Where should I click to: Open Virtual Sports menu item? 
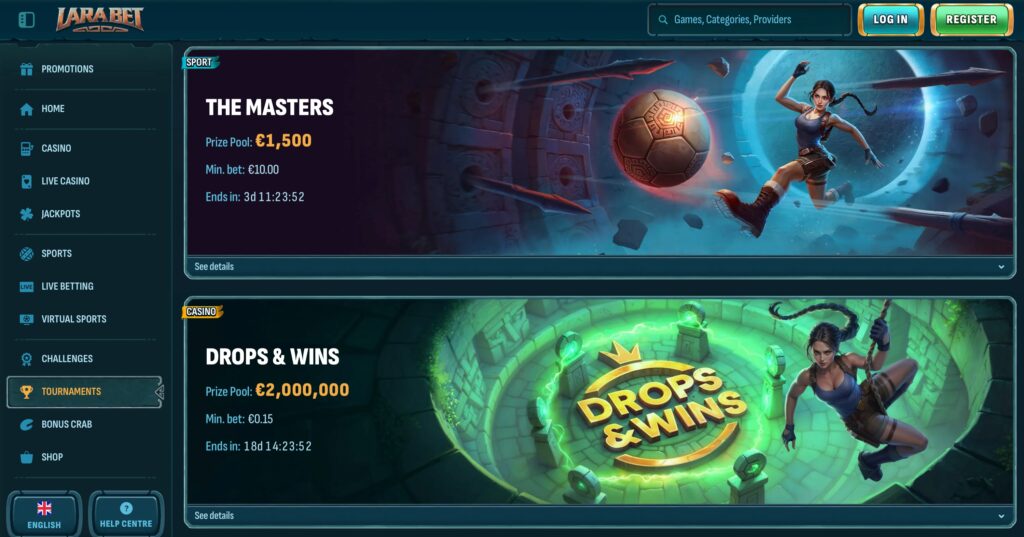[73, 319]
